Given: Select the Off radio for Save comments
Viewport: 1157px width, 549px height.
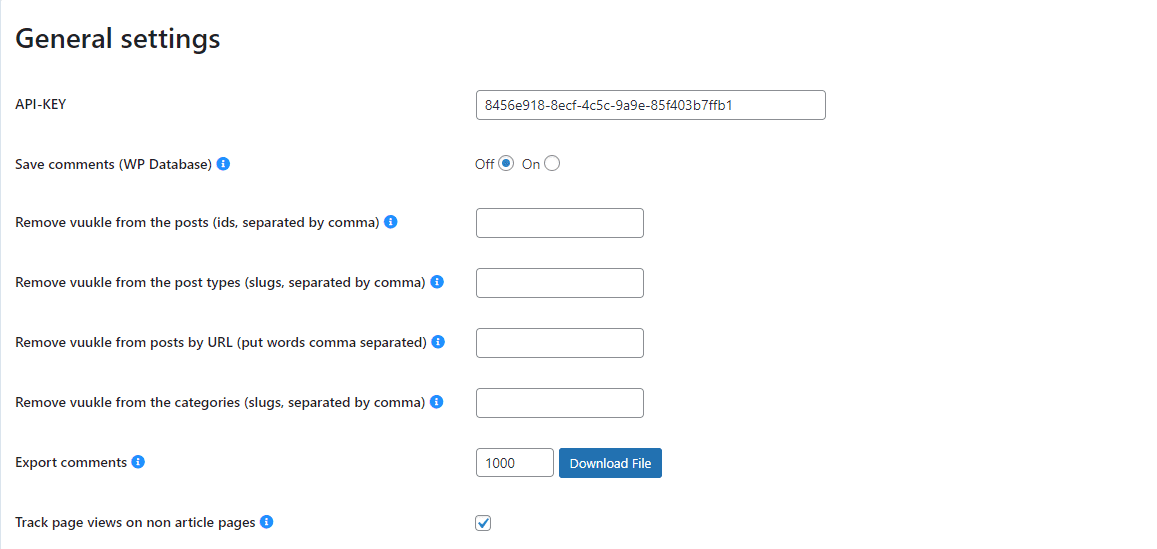Looking at the screenshot, I should click(x=505, y=164).
